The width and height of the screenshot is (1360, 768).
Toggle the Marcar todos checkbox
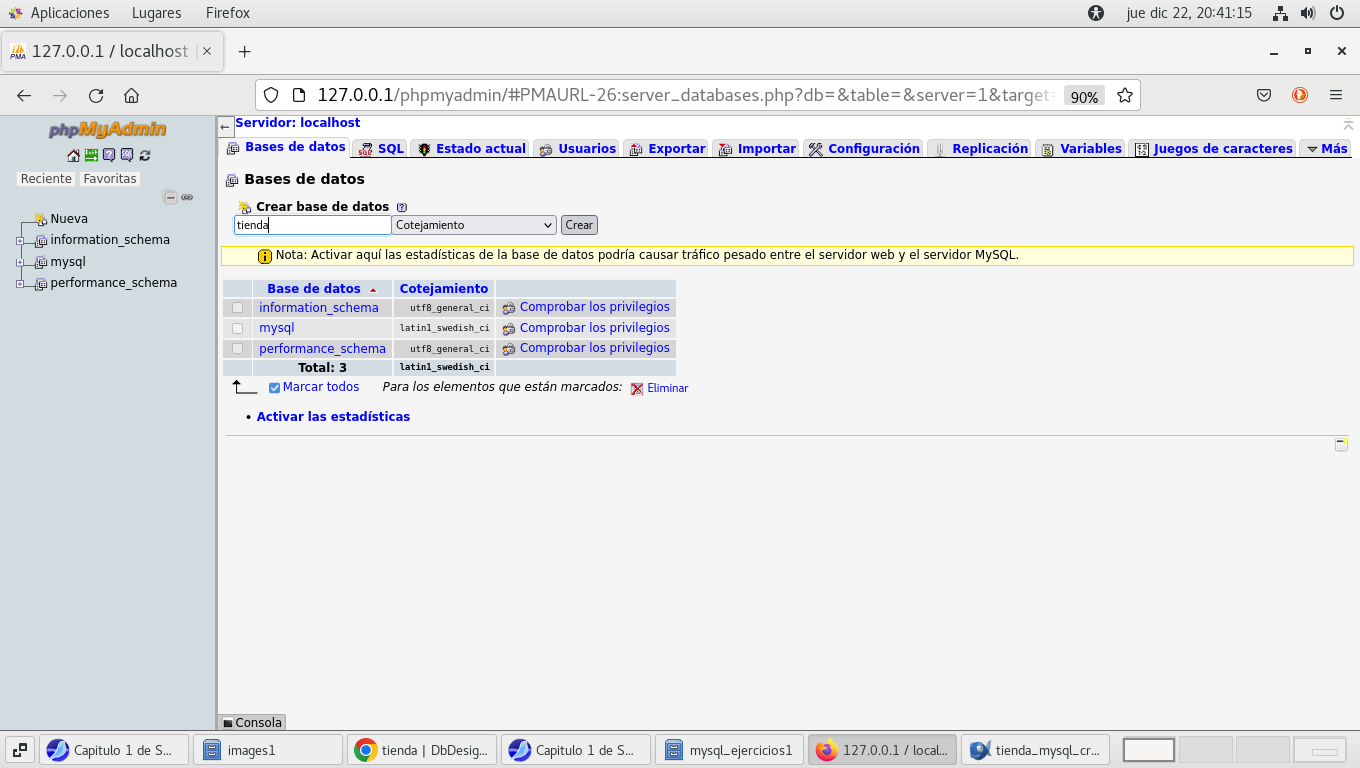pyautogui.click(x=274, y=388)
